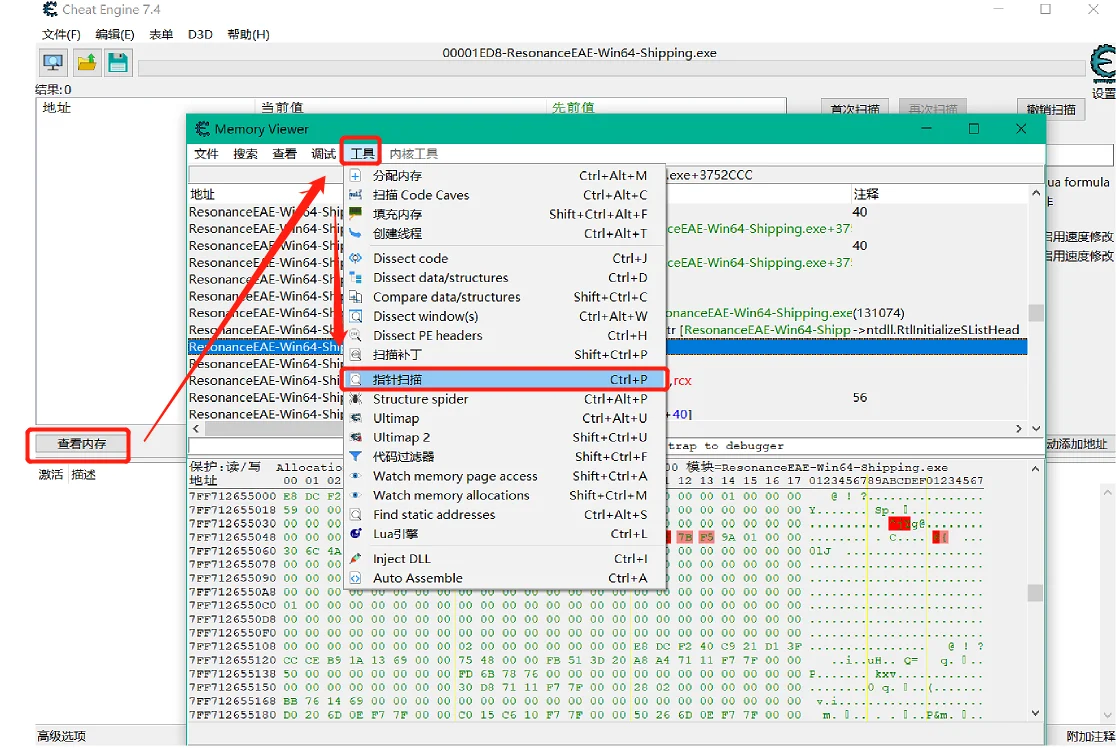
Task: Click the Dissect window(s) icon
Action: tap(356, 316)
